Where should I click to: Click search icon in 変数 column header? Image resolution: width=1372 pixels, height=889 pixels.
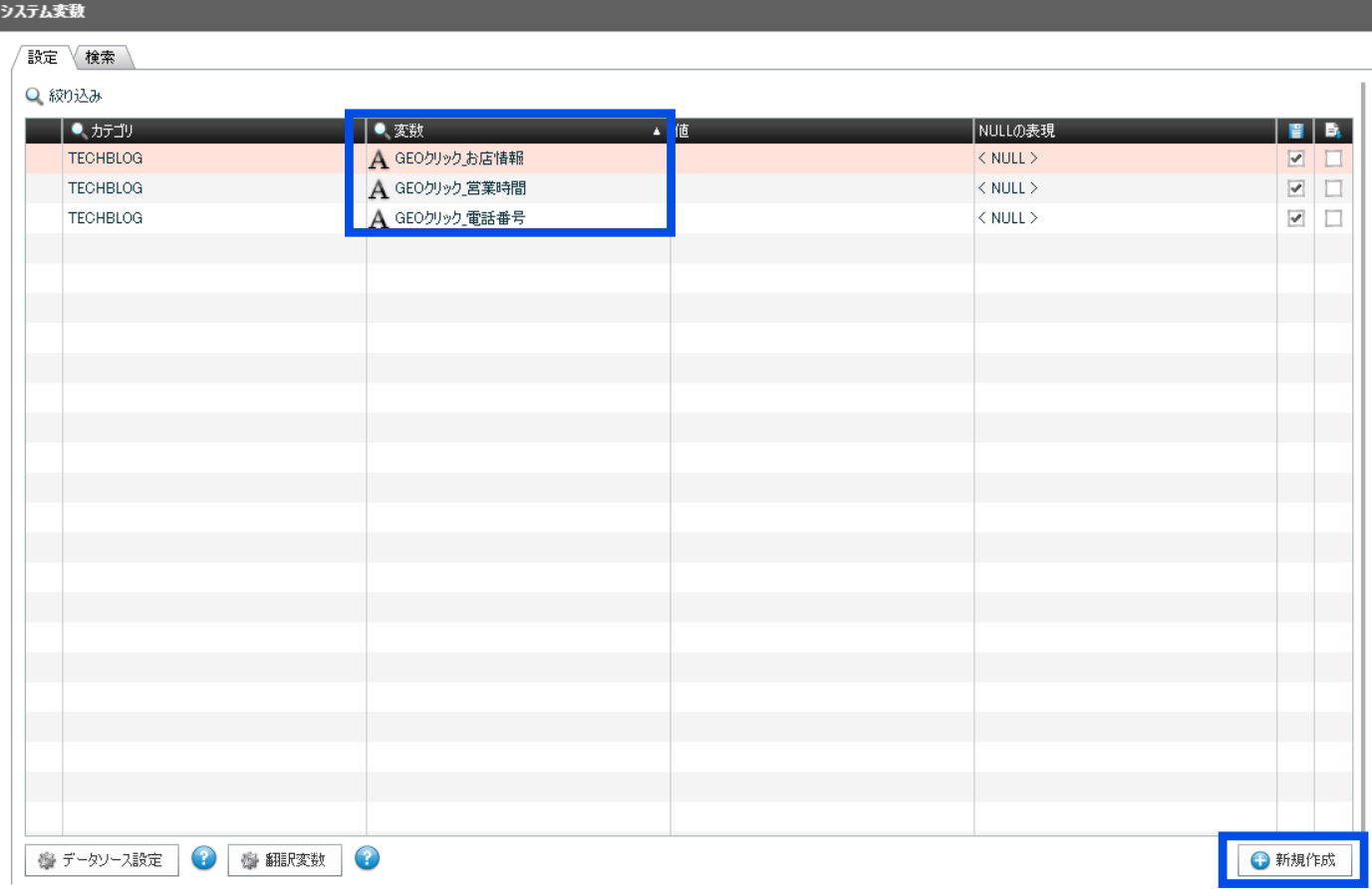(381, 131)
